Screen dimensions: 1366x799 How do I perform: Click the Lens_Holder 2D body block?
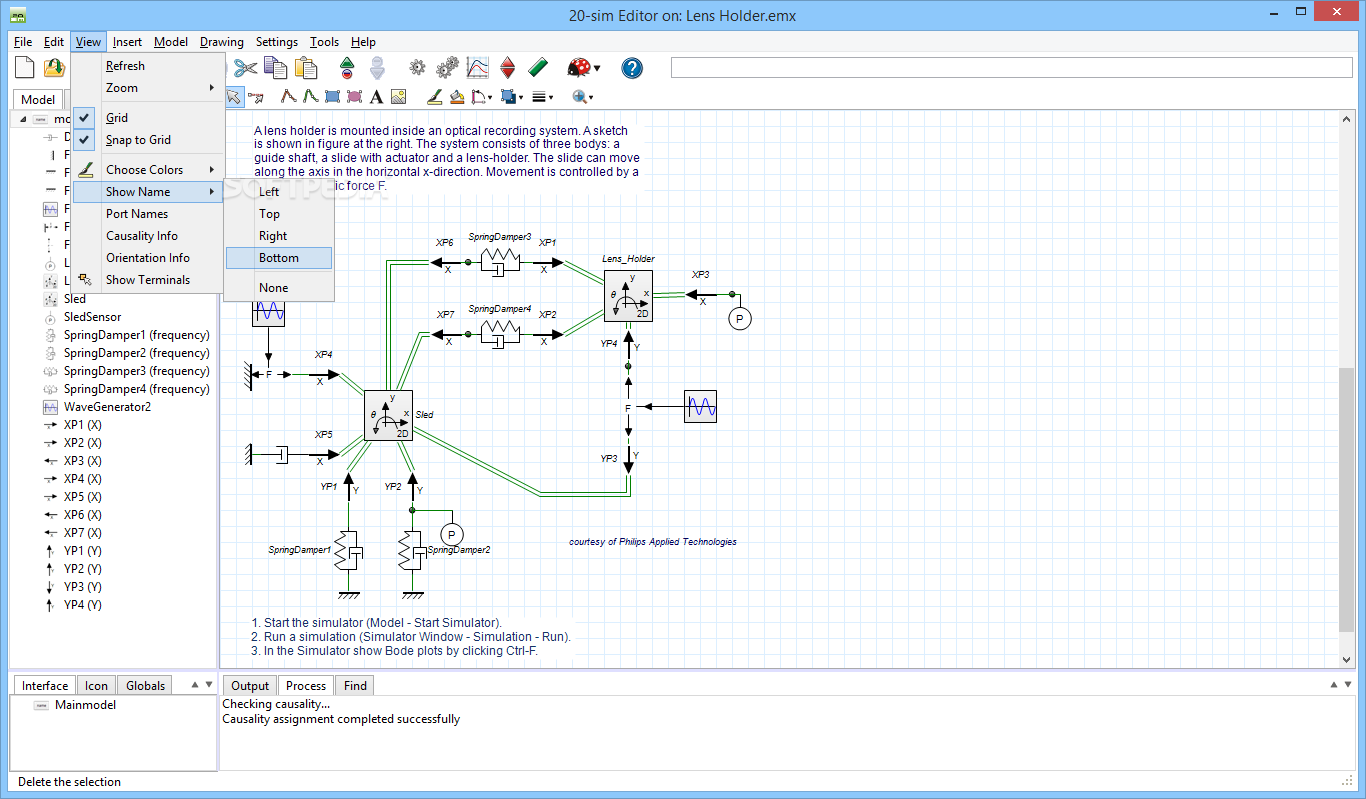point(628,296)
